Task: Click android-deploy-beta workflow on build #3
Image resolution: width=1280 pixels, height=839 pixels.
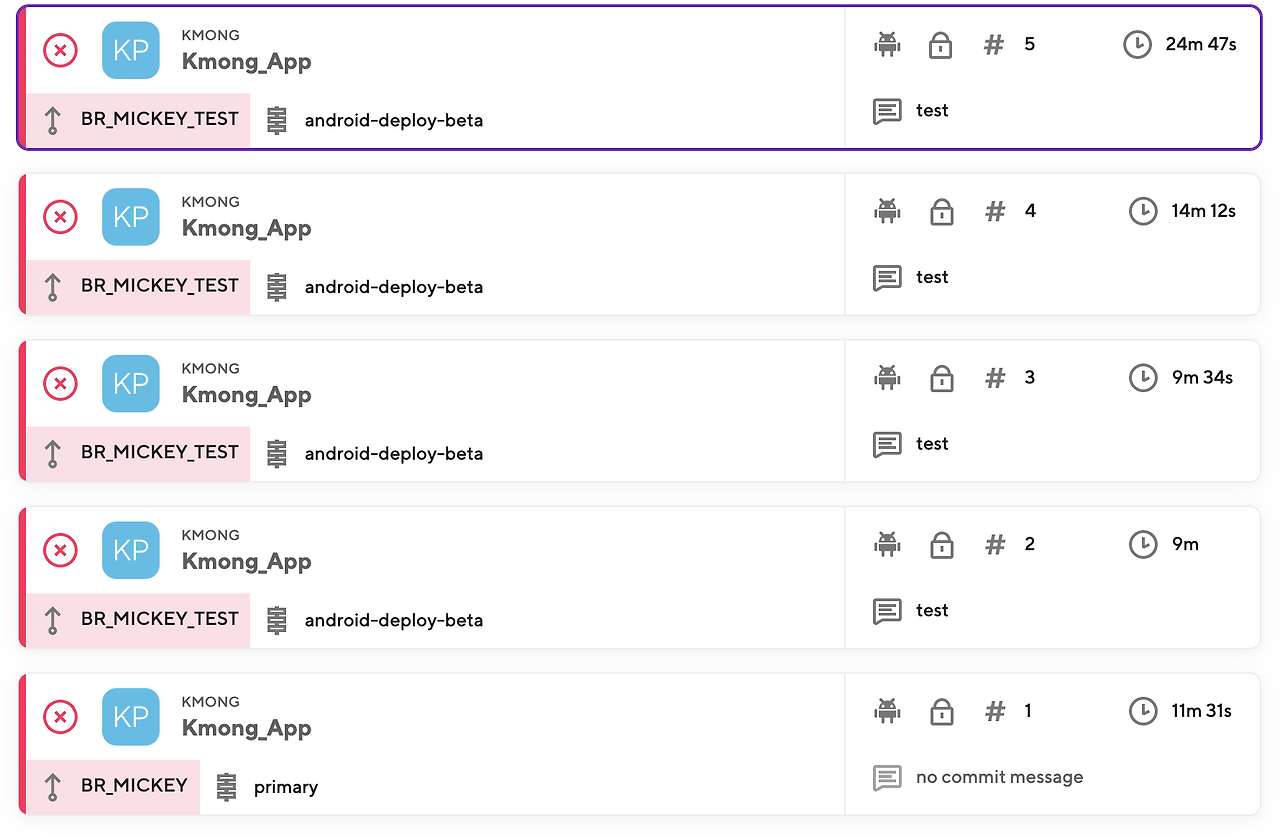Action: point(394,454)
